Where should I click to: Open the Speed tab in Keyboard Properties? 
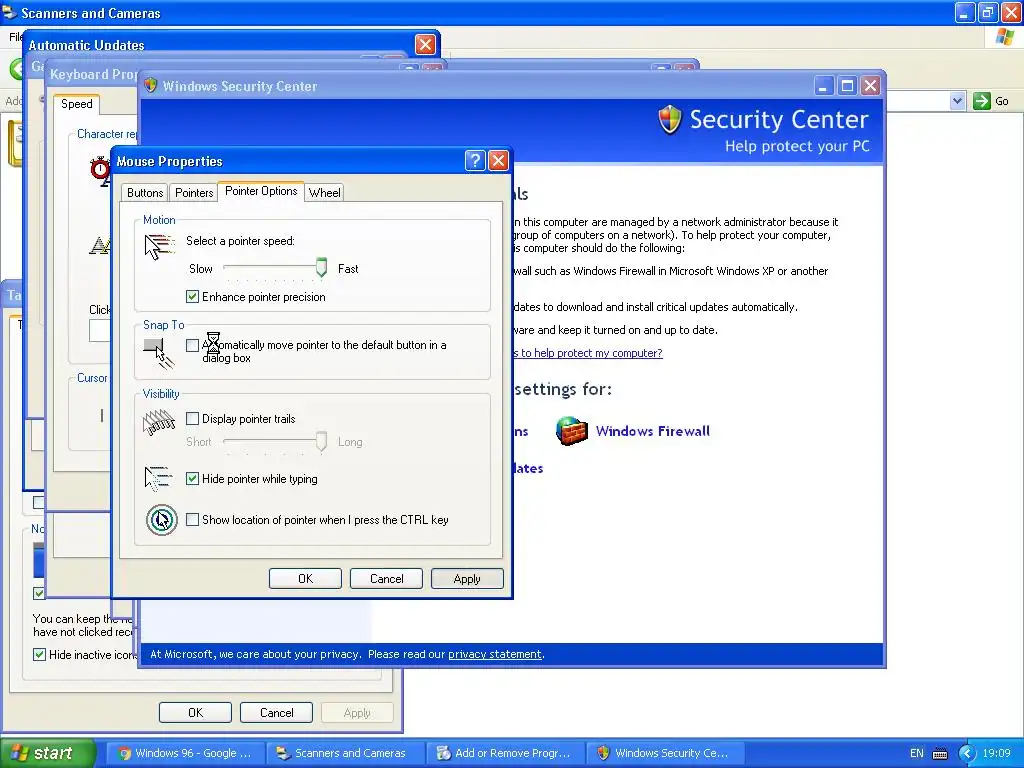(76, 104)
